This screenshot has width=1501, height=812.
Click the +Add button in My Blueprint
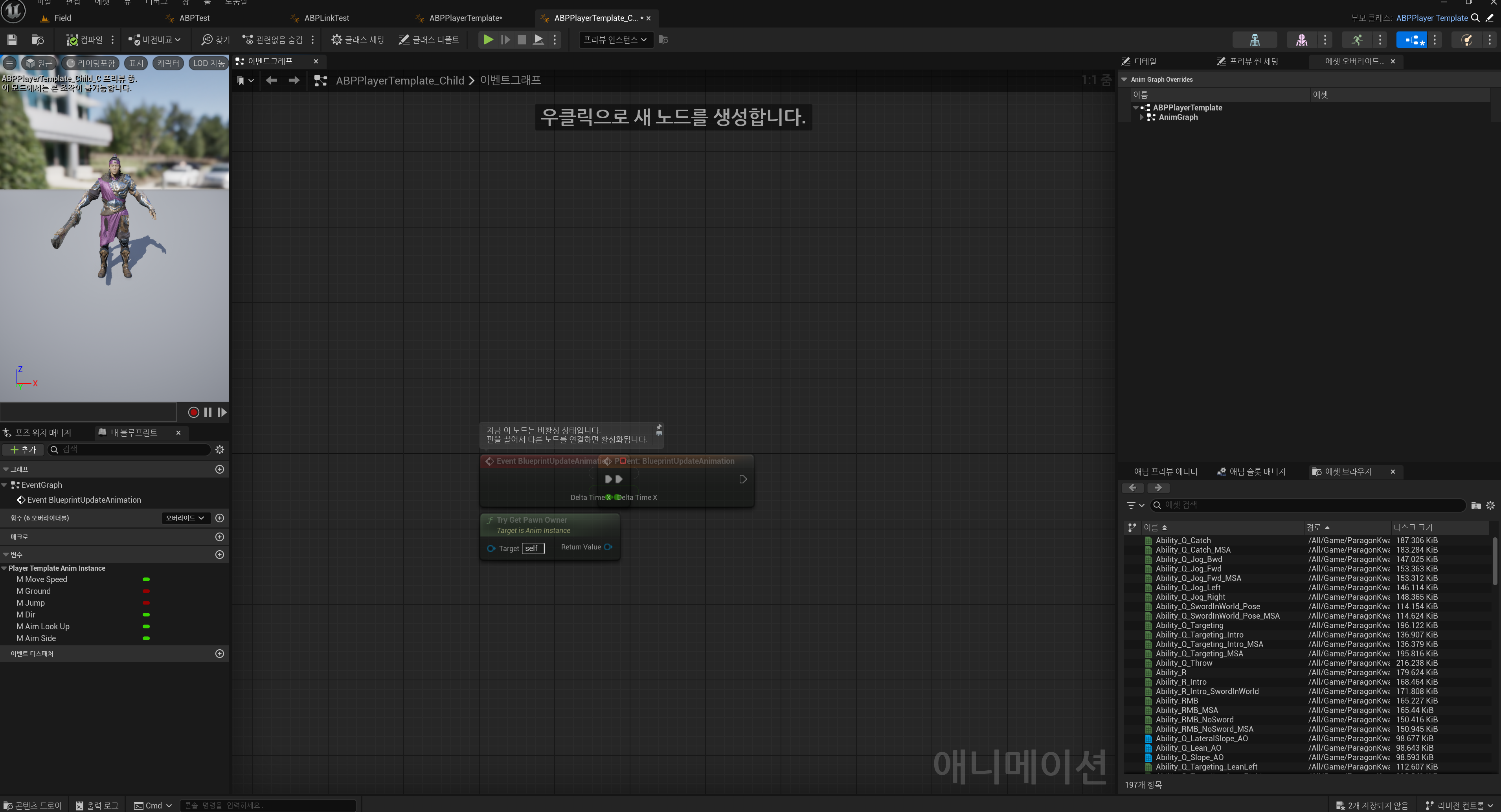pos(23,449)
